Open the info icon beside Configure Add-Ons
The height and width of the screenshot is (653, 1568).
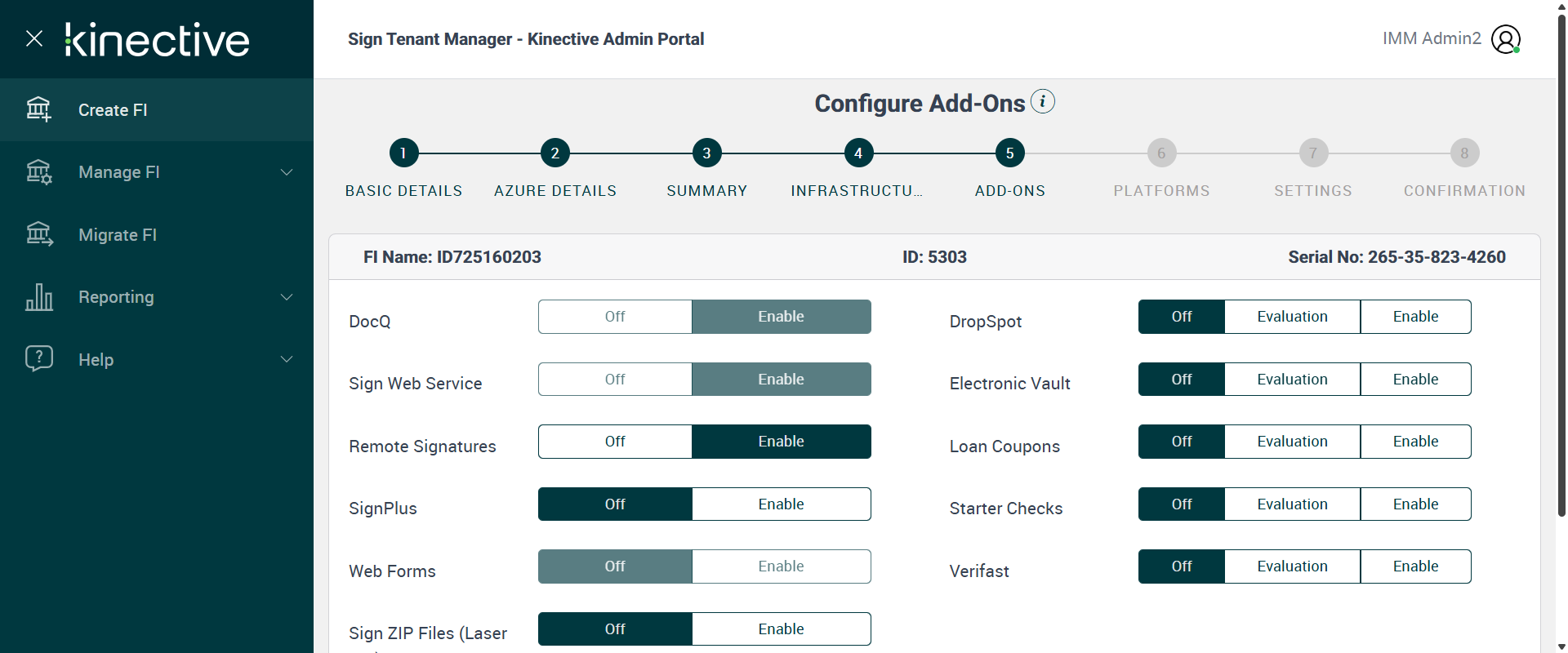[x=1042, y=102]
